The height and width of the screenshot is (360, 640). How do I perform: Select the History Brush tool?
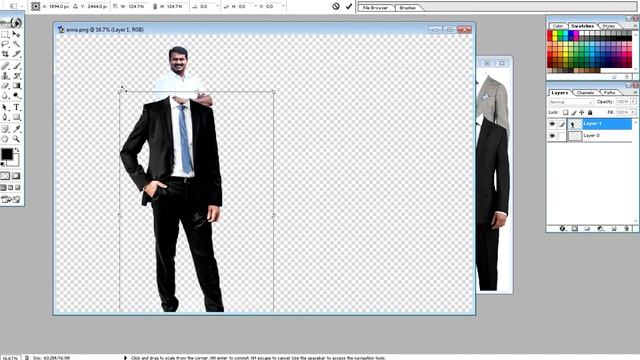click(16, 76)
